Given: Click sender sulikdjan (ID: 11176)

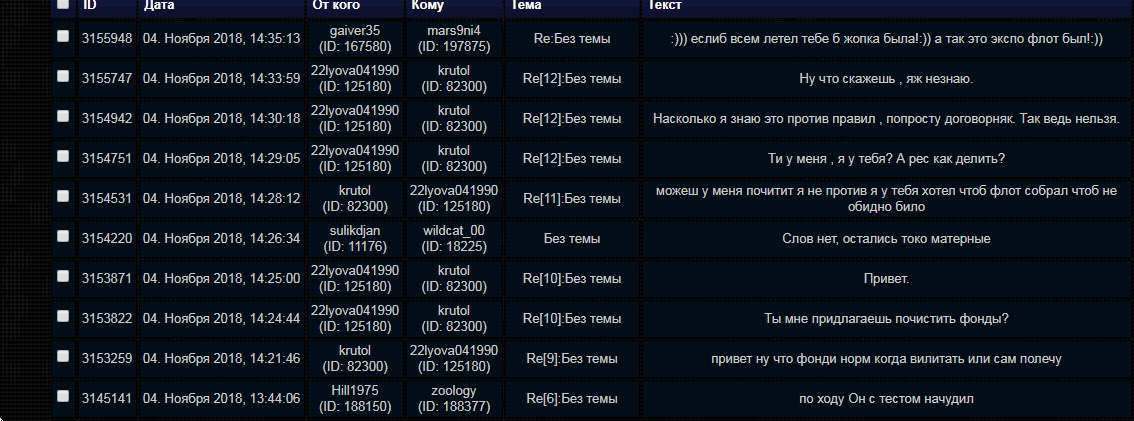Looking at the screenshot, I should pyautogui.click(x=354, y=239).
